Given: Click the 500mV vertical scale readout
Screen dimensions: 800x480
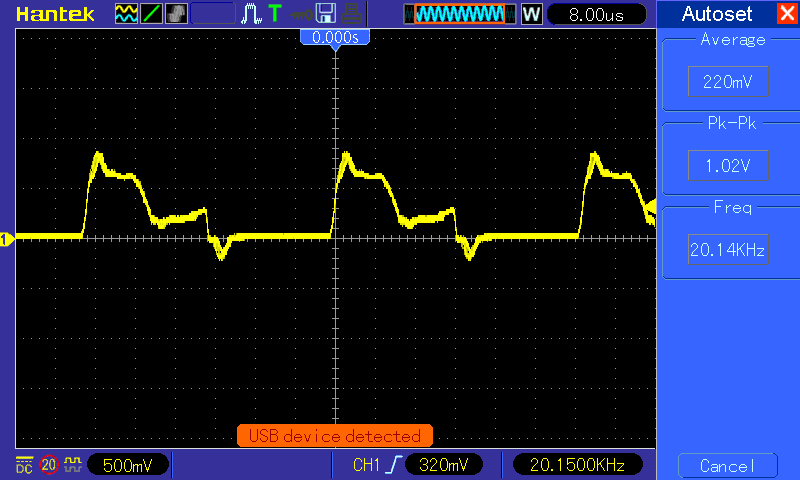Looking at the screenshot, I should [128, 465].
